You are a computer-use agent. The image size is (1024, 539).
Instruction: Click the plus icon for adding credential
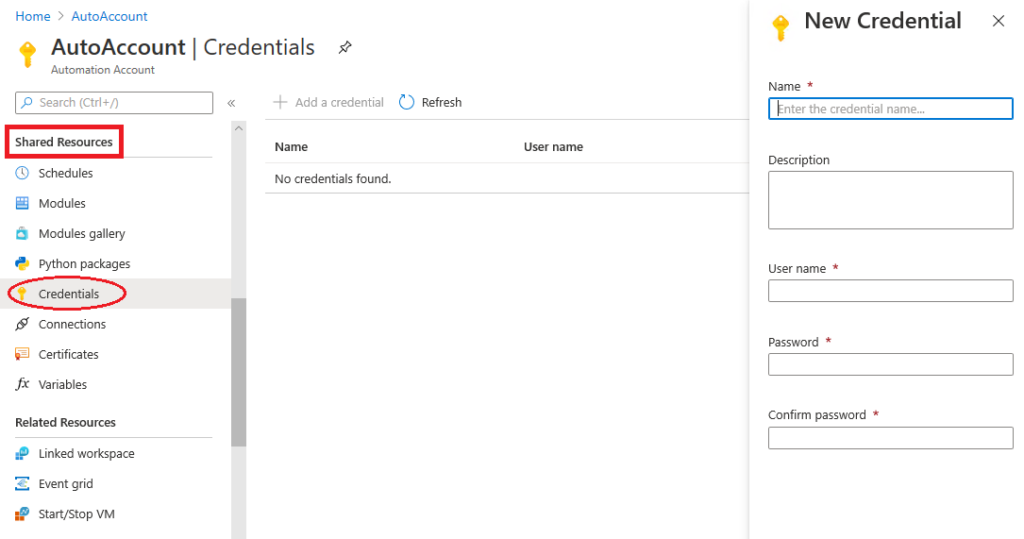[x=280, y=102]
